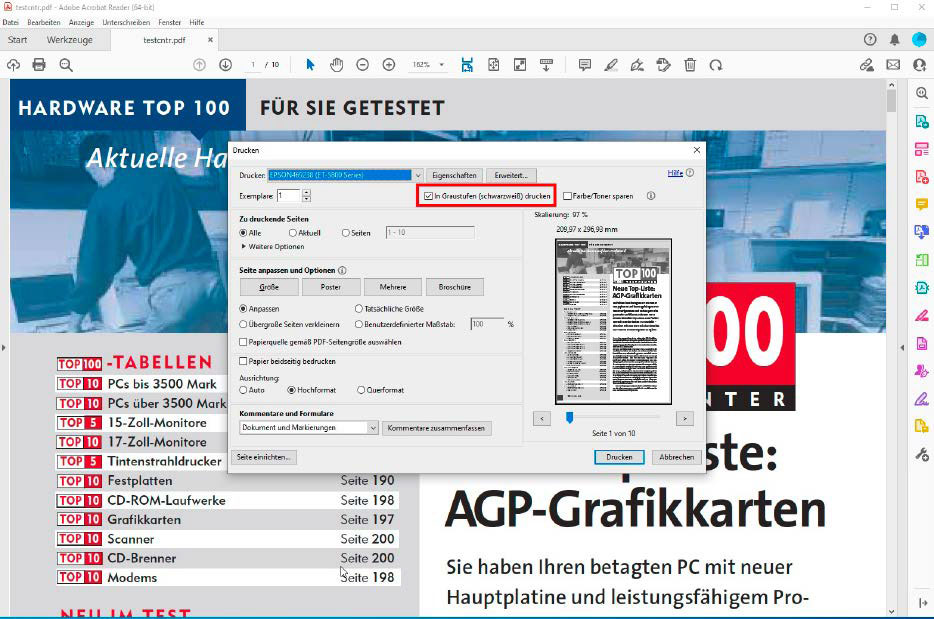The image size is (934, 619).
Task: Open the Bearbeiten menu
Action: [43, 22]
